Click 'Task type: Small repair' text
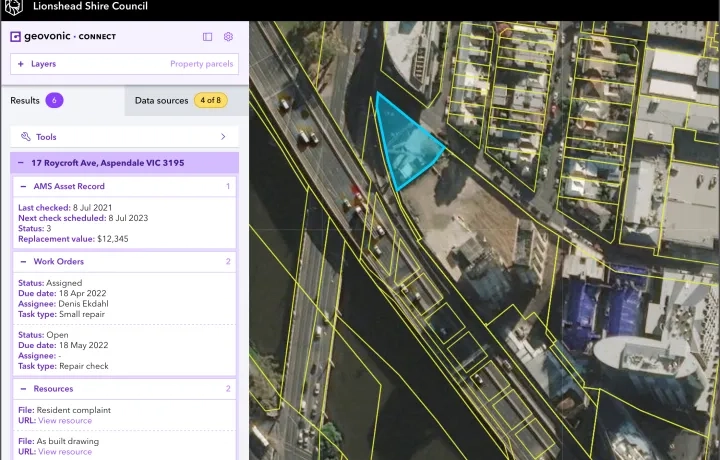 [x=62, y=314]
